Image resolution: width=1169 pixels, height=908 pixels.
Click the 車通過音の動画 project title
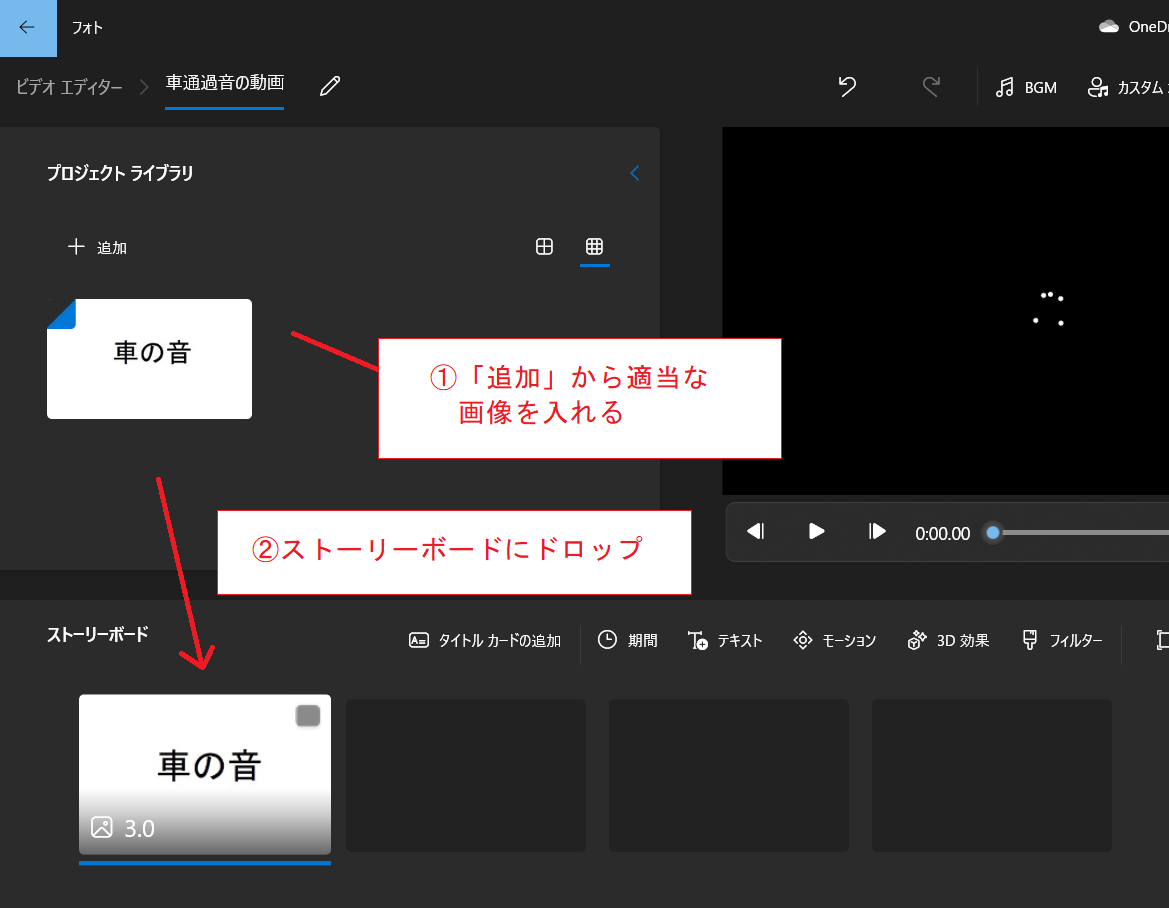pos(224,83)
